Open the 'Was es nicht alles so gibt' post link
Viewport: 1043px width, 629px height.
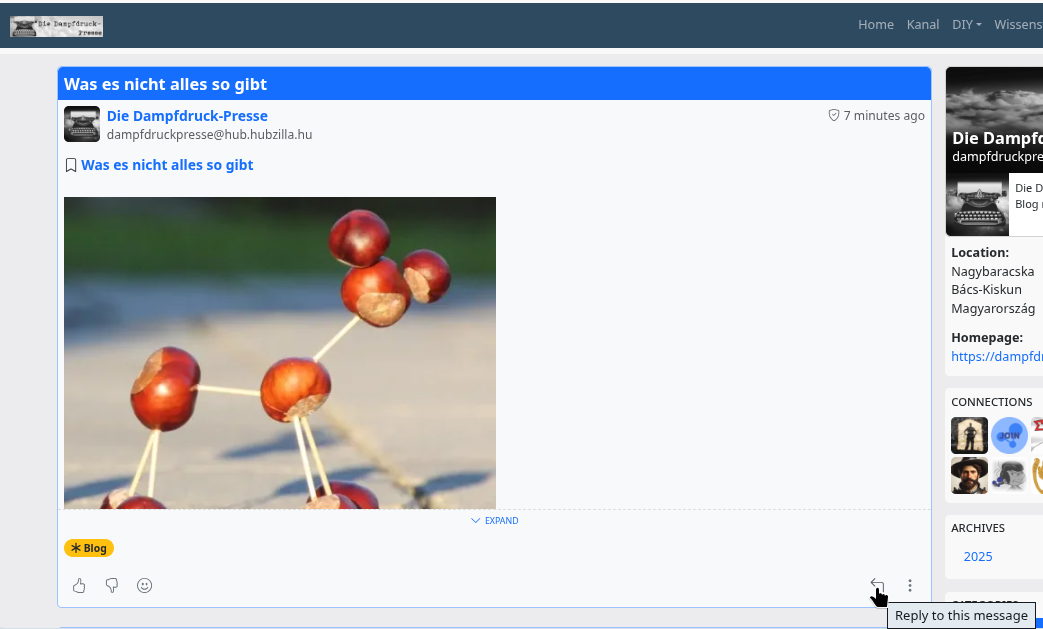tap(167, 165)
